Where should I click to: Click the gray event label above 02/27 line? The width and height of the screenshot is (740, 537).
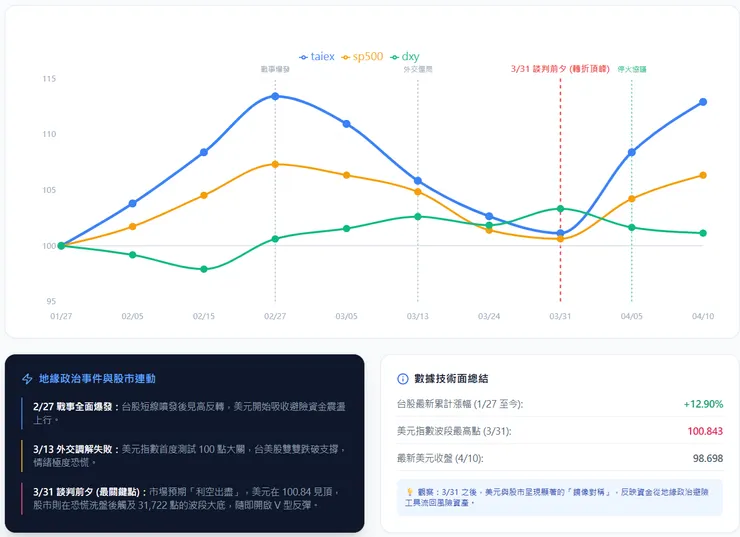point(275,69)
